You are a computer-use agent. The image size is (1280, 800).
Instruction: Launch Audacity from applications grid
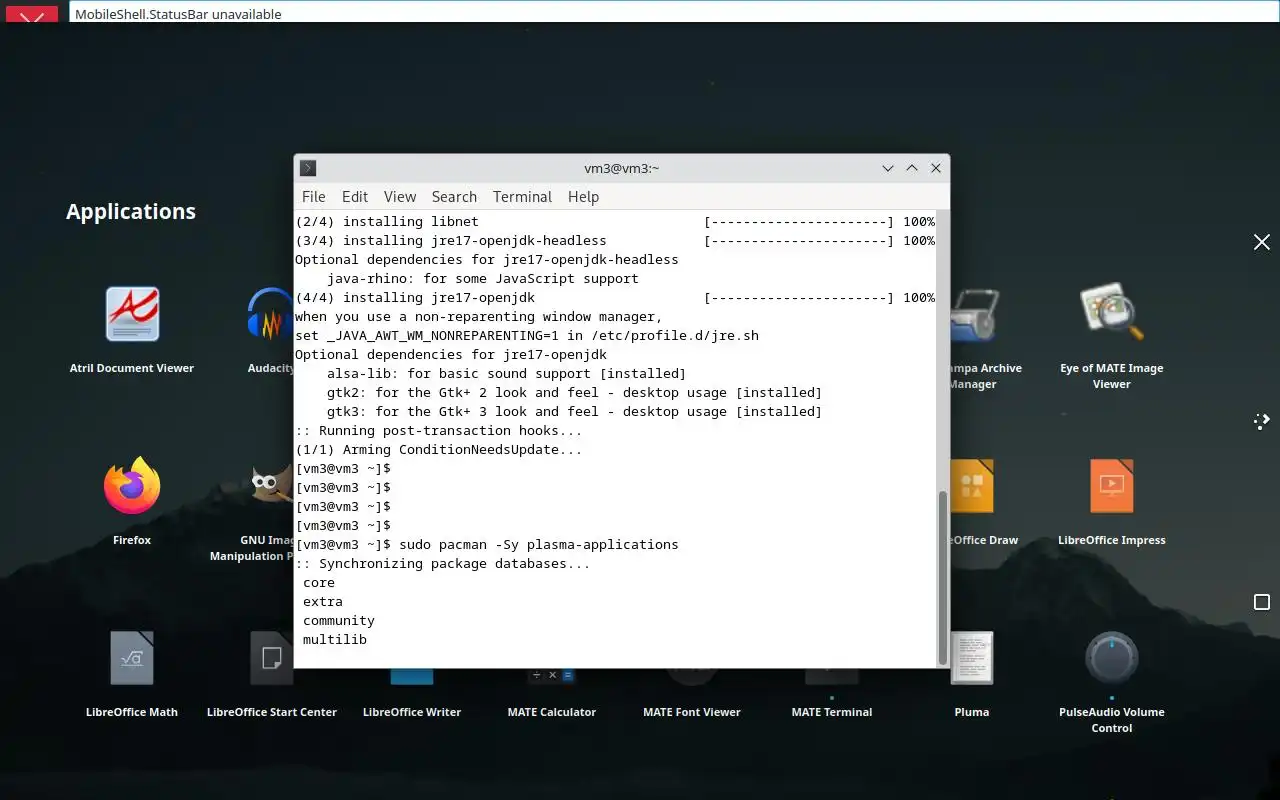pos(269,314)
